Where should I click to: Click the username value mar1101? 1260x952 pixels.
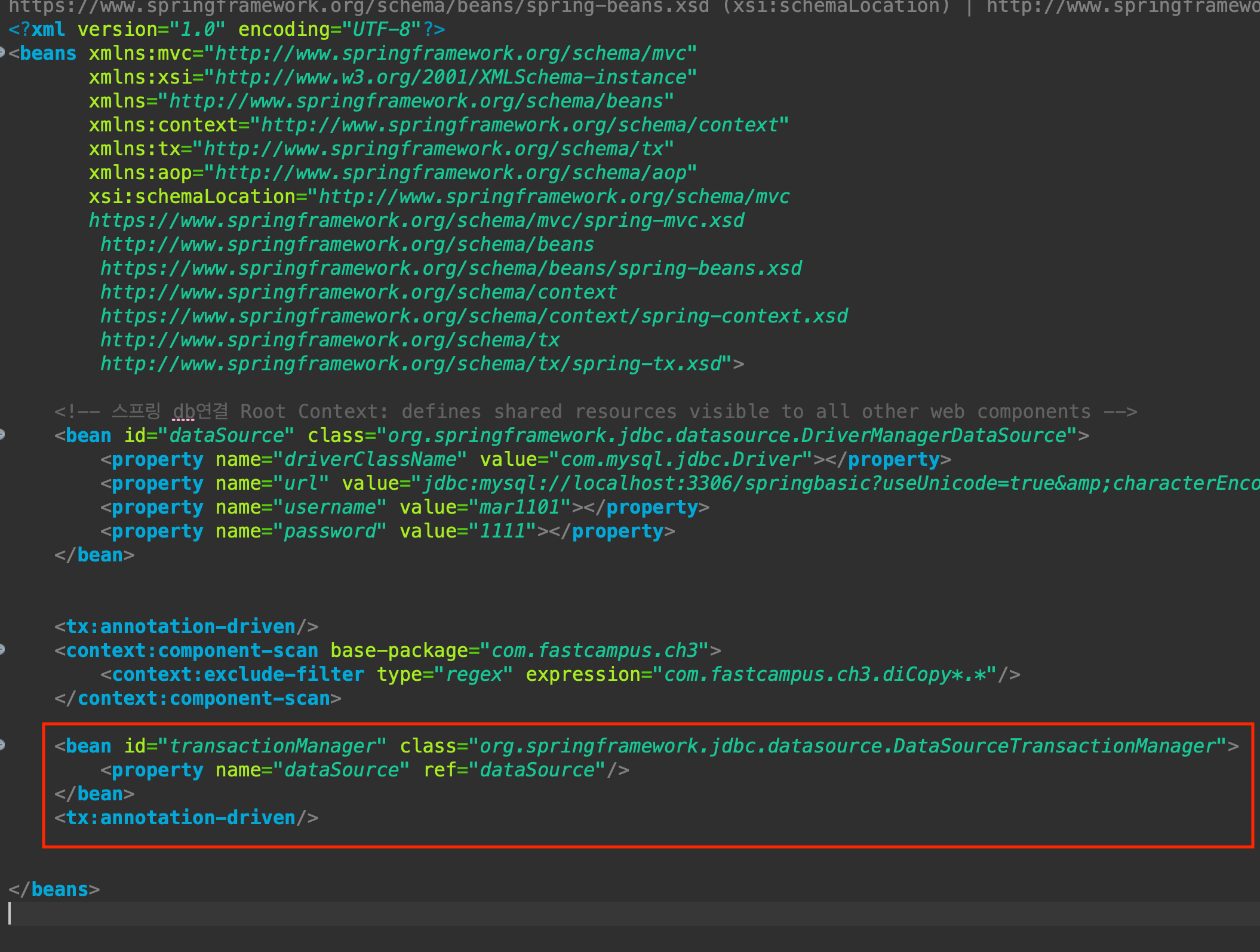click(519, 507)
